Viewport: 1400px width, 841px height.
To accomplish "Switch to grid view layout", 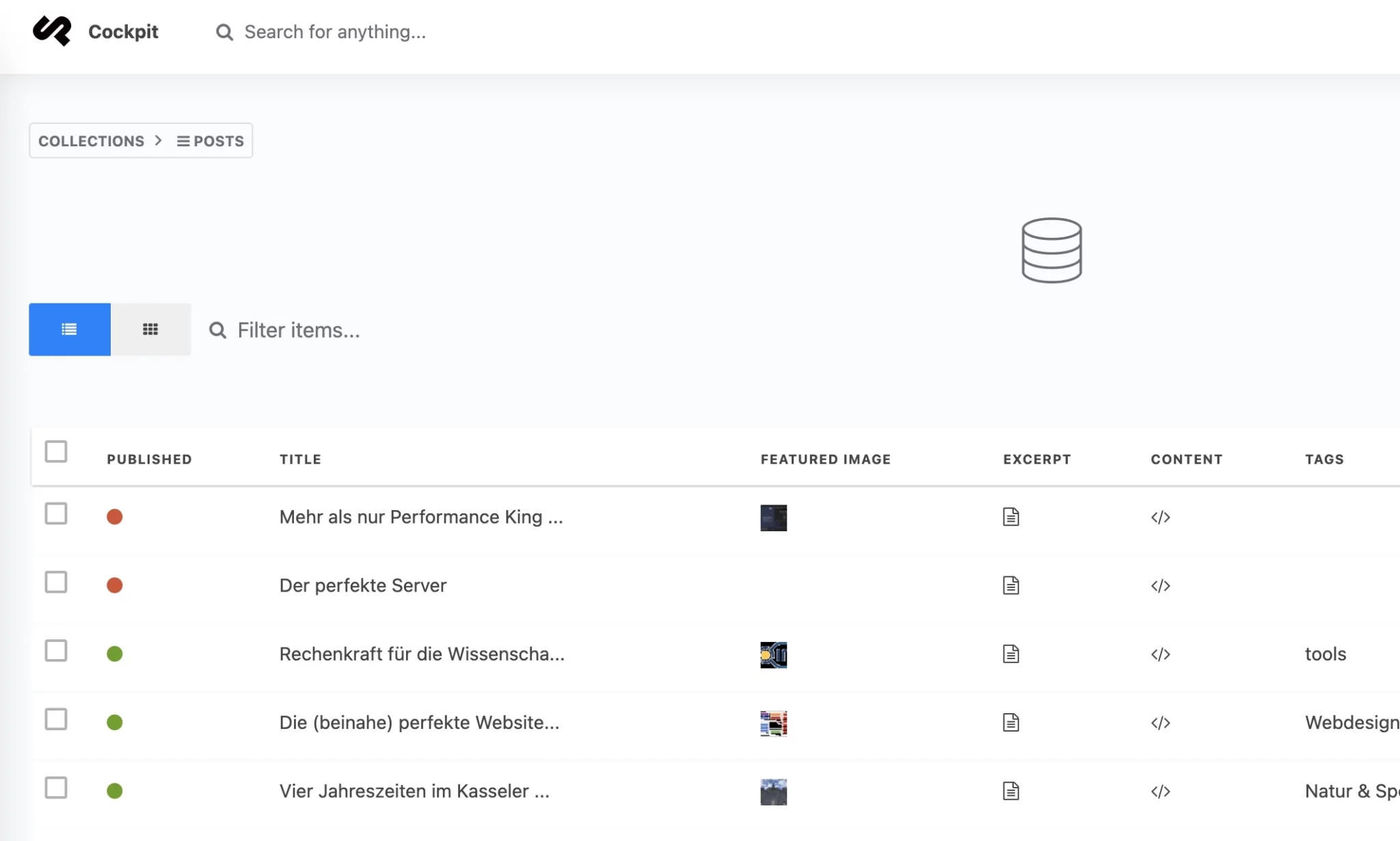I will pos(150,330).
